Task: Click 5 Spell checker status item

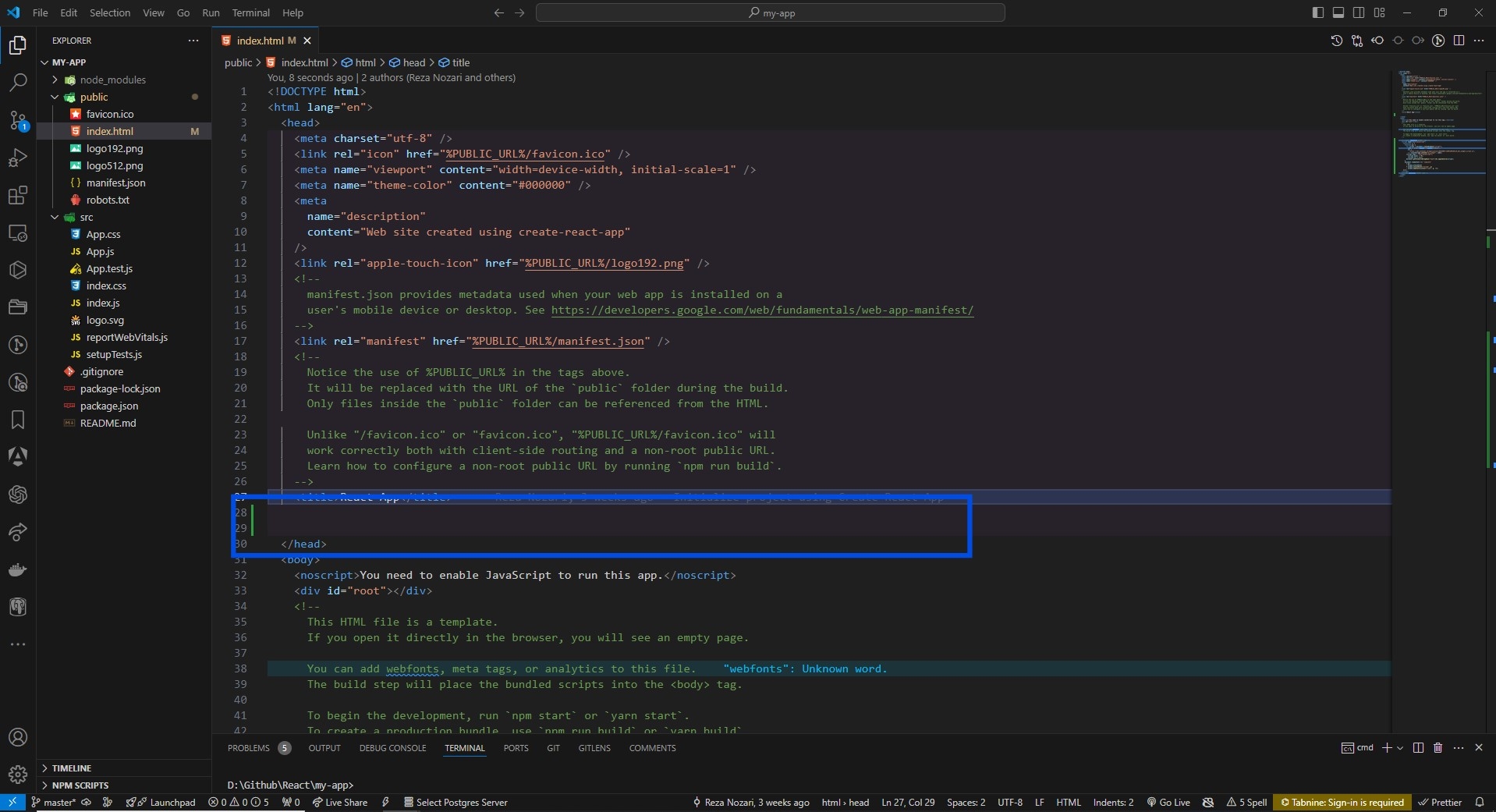Action: point(1246,802)
